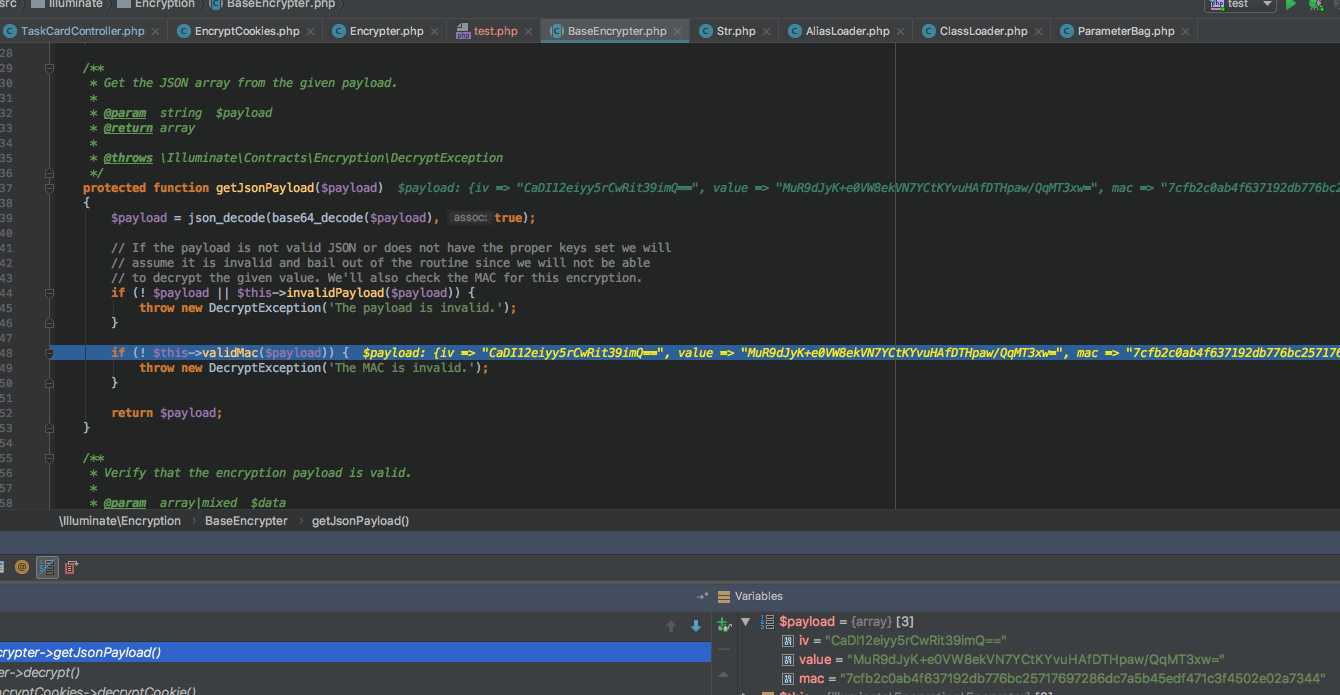
Task: Switch to the ParameterBag.php tab
Action: click(x=1126, y=31)
